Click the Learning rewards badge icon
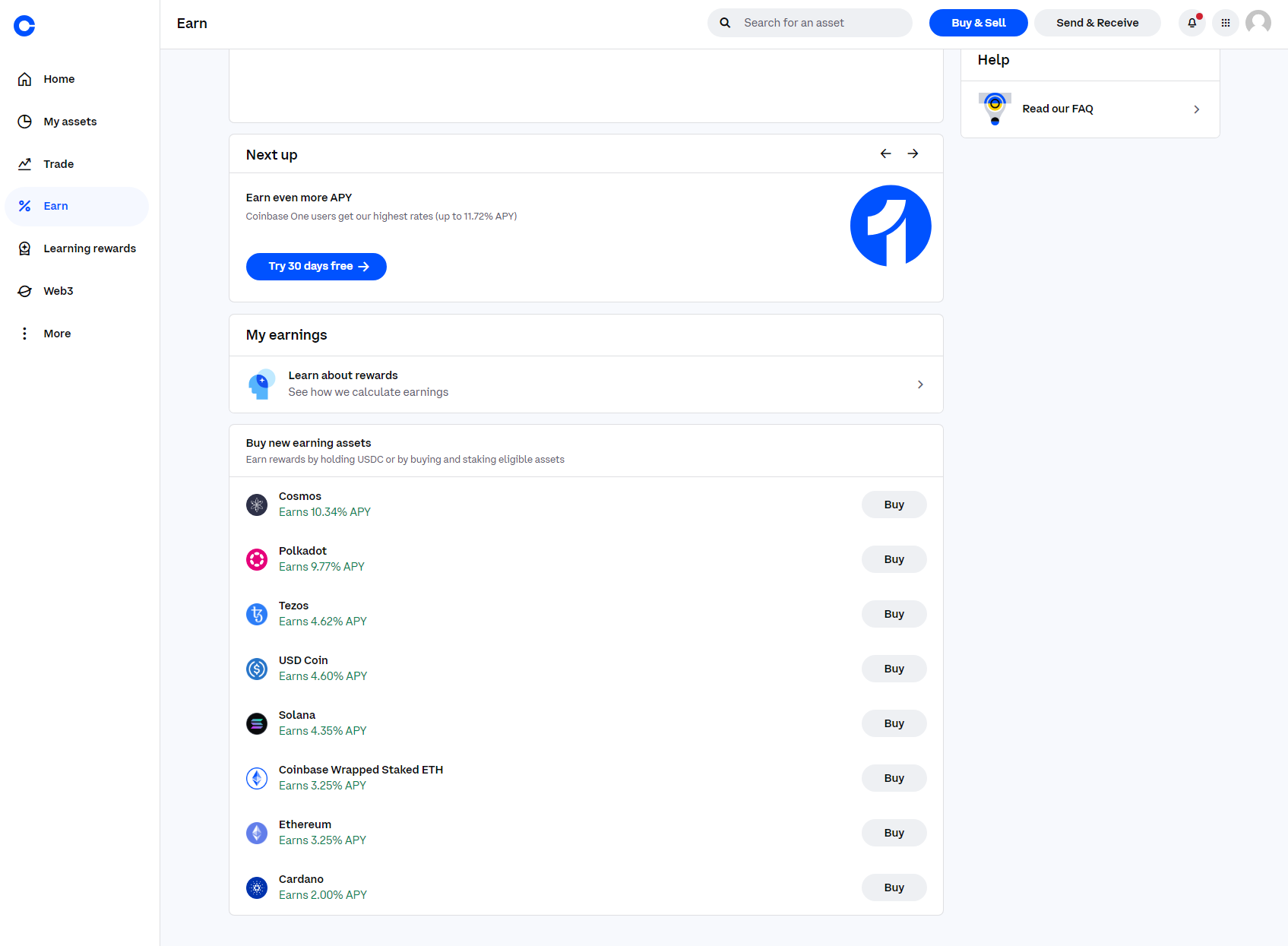 click(x=24, y=248)
